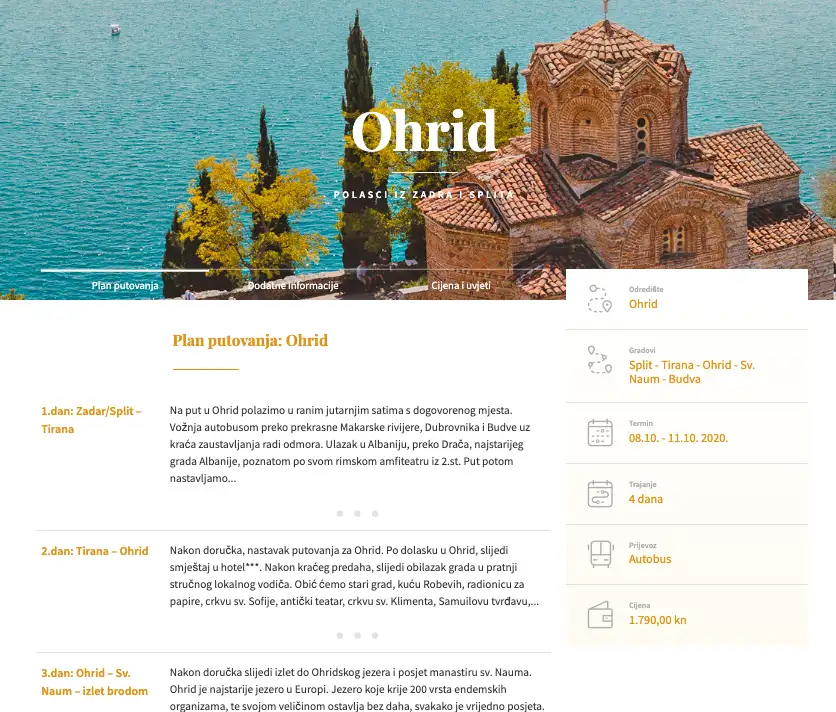The image size is (836, 712).
Task: Select the date range 08.10. - 11.10. 2020.
Action: click(678, 438)
